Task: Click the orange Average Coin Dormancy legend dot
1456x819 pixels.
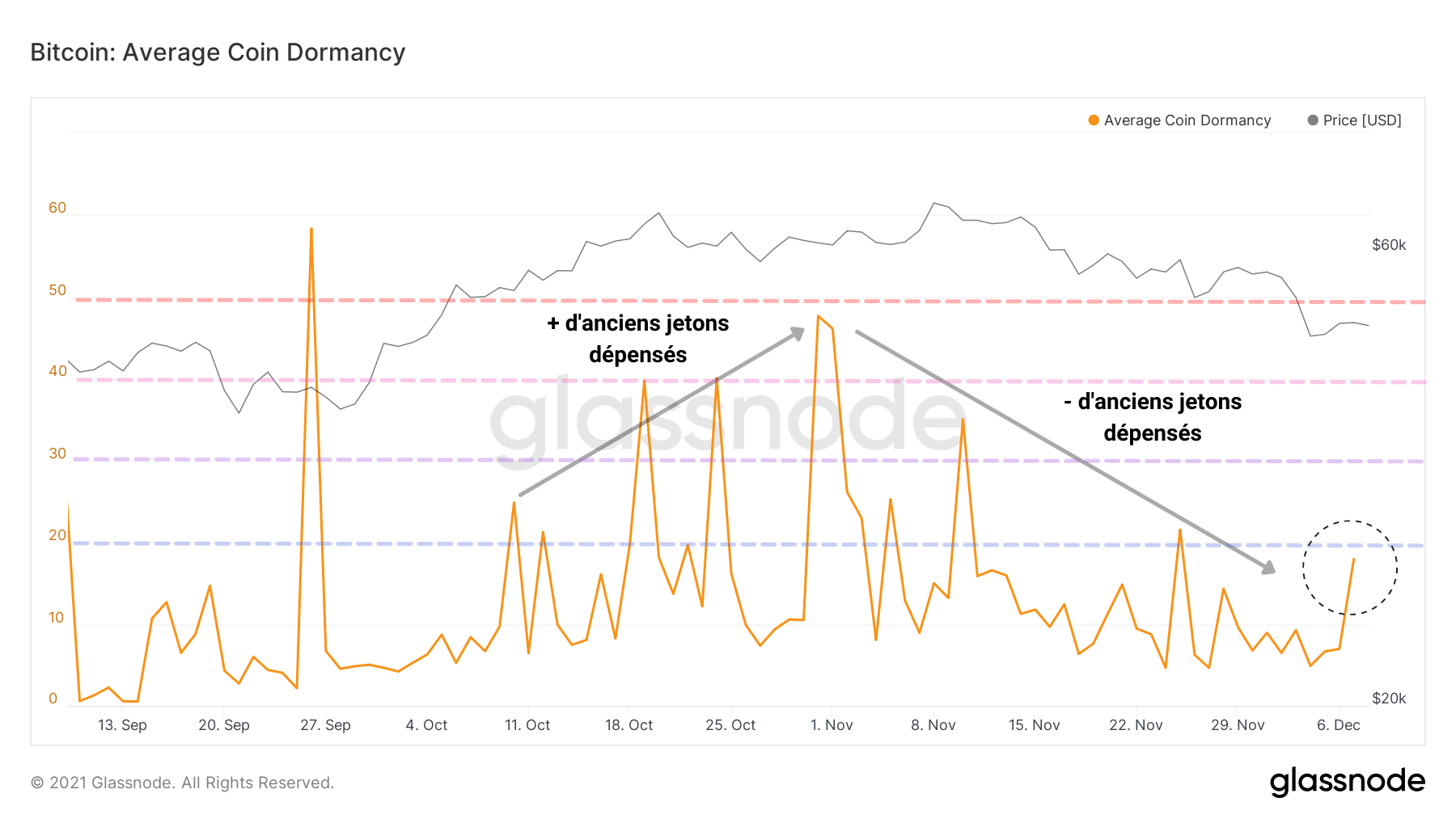Action: (x=1094, y=120)
